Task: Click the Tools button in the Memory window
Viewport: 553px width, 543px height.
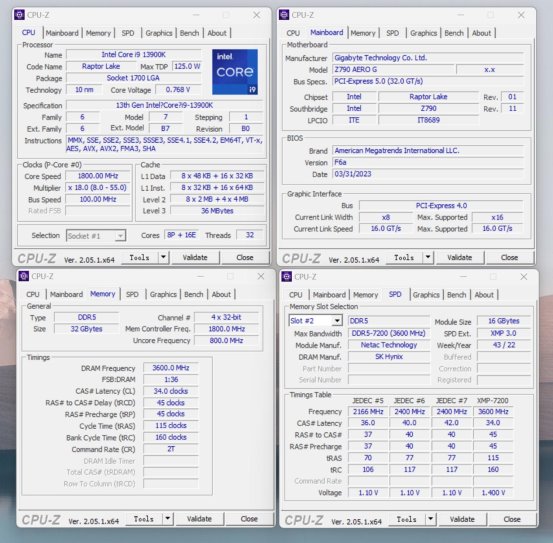Action: coord(144,519)
